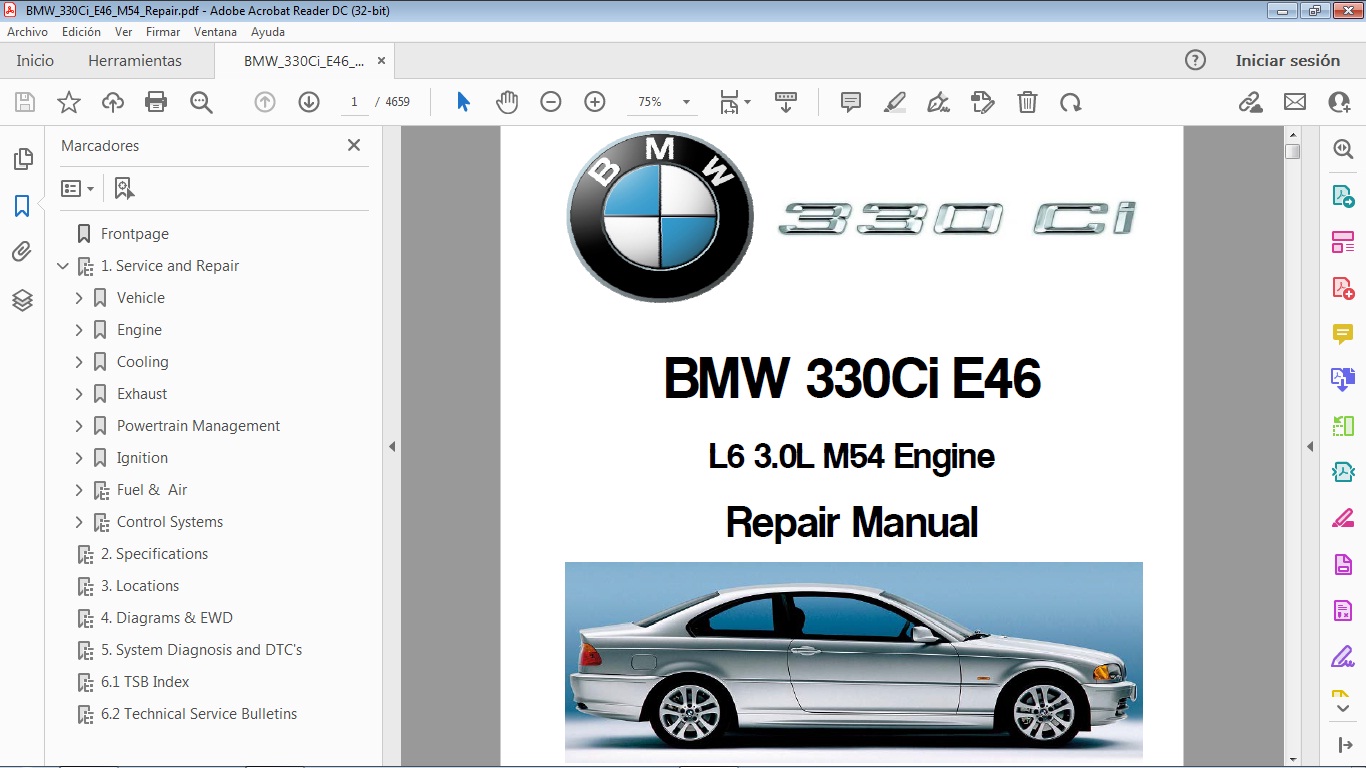The image size is (1366, 768).
Task: Collapse the Service and Repair bookmark
Action: click(62, 265)
